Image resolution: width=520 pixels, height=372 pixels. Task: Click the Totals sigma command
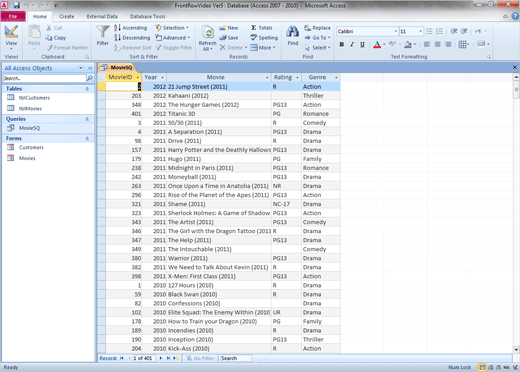262,28
